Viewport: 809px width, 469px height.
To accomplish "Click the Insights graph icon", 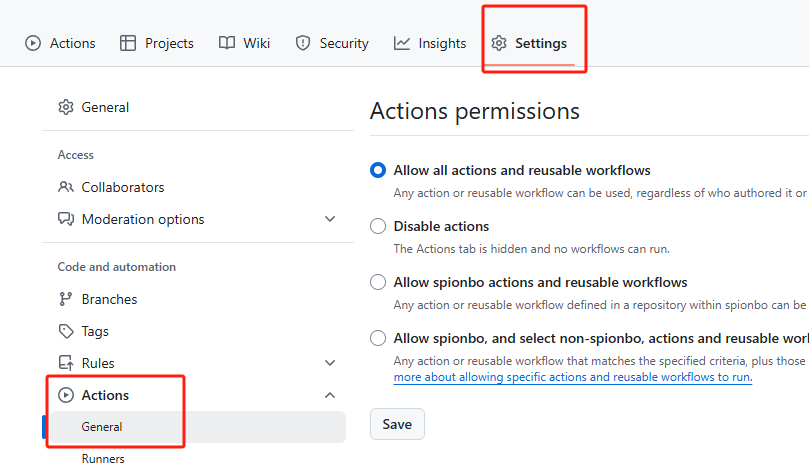I will pyautogui.click(x=402, y=43).
